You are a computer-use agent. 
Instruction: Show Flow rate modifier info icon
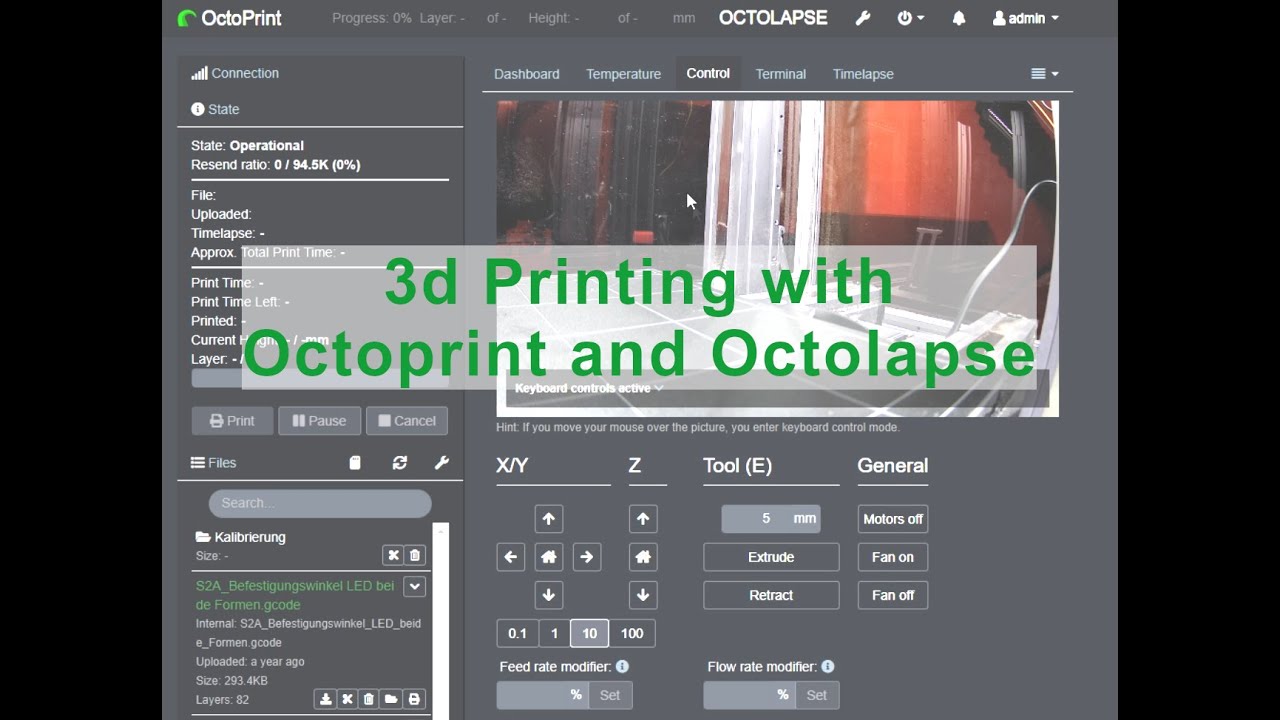(x=827, y=666)
